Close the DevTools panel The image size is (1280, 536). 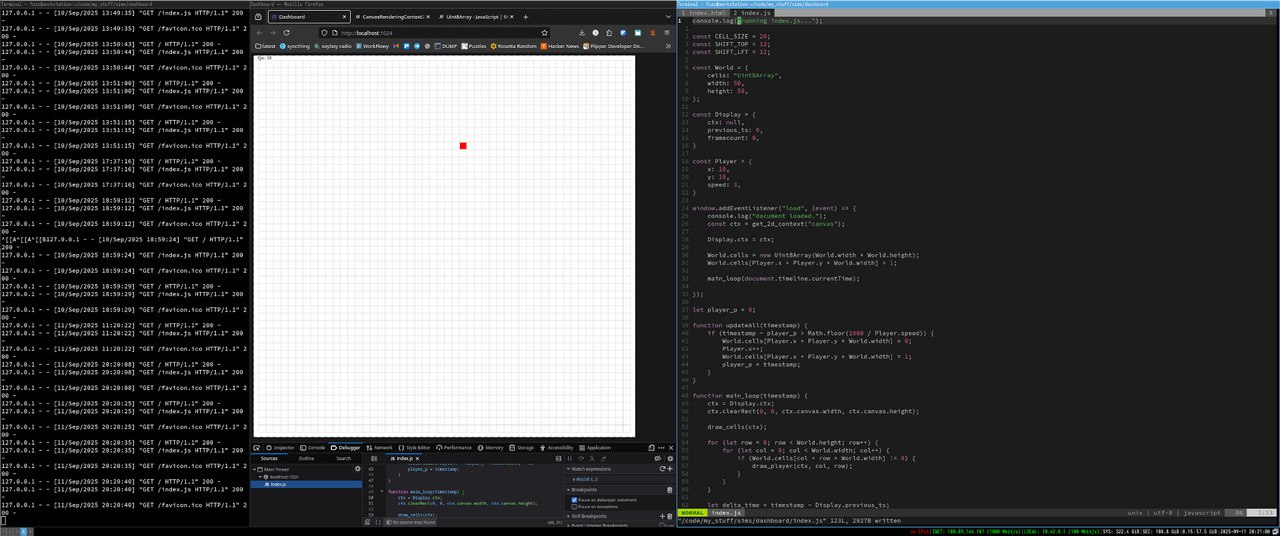coord(671,447)
